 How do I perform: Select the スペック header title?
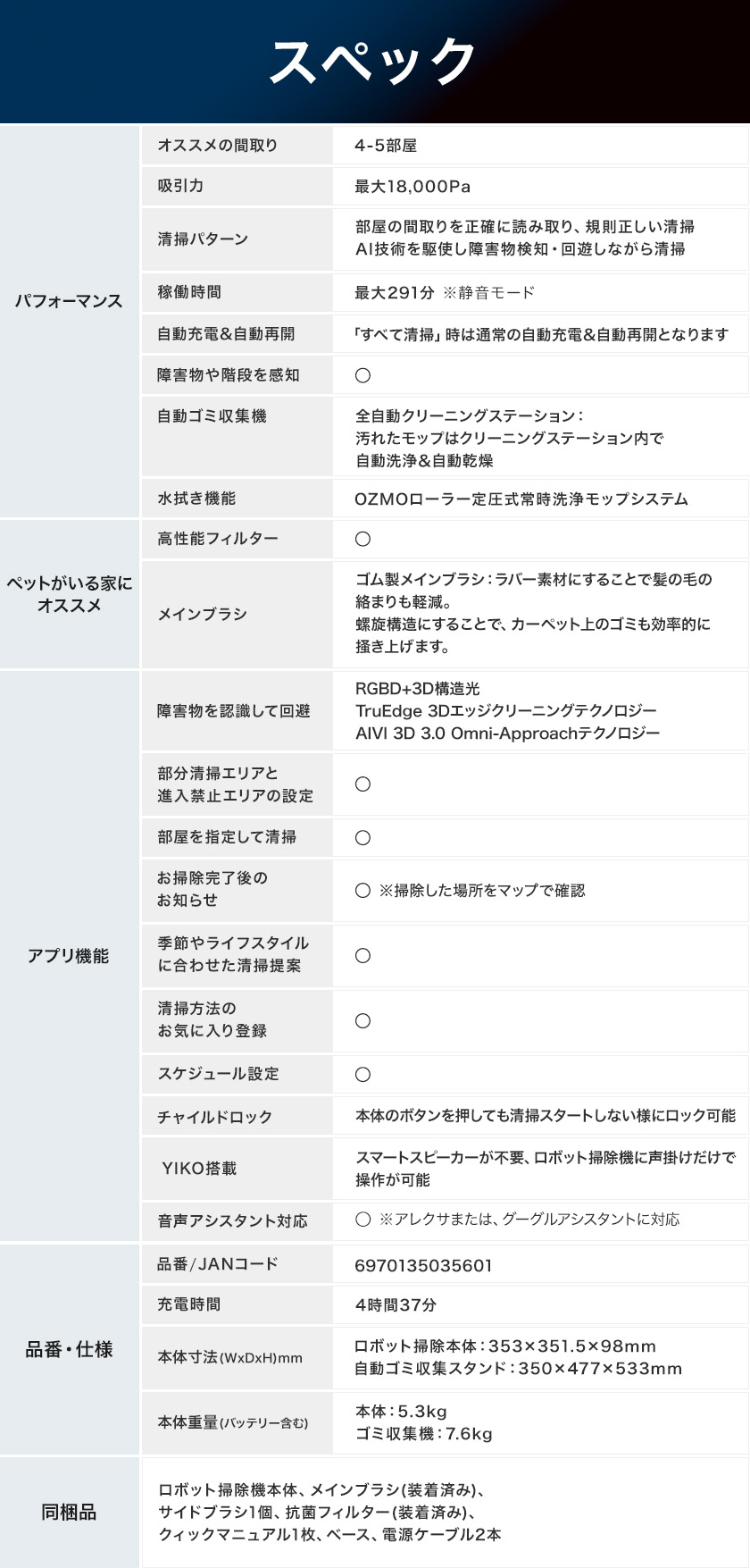tap(374, 63)
